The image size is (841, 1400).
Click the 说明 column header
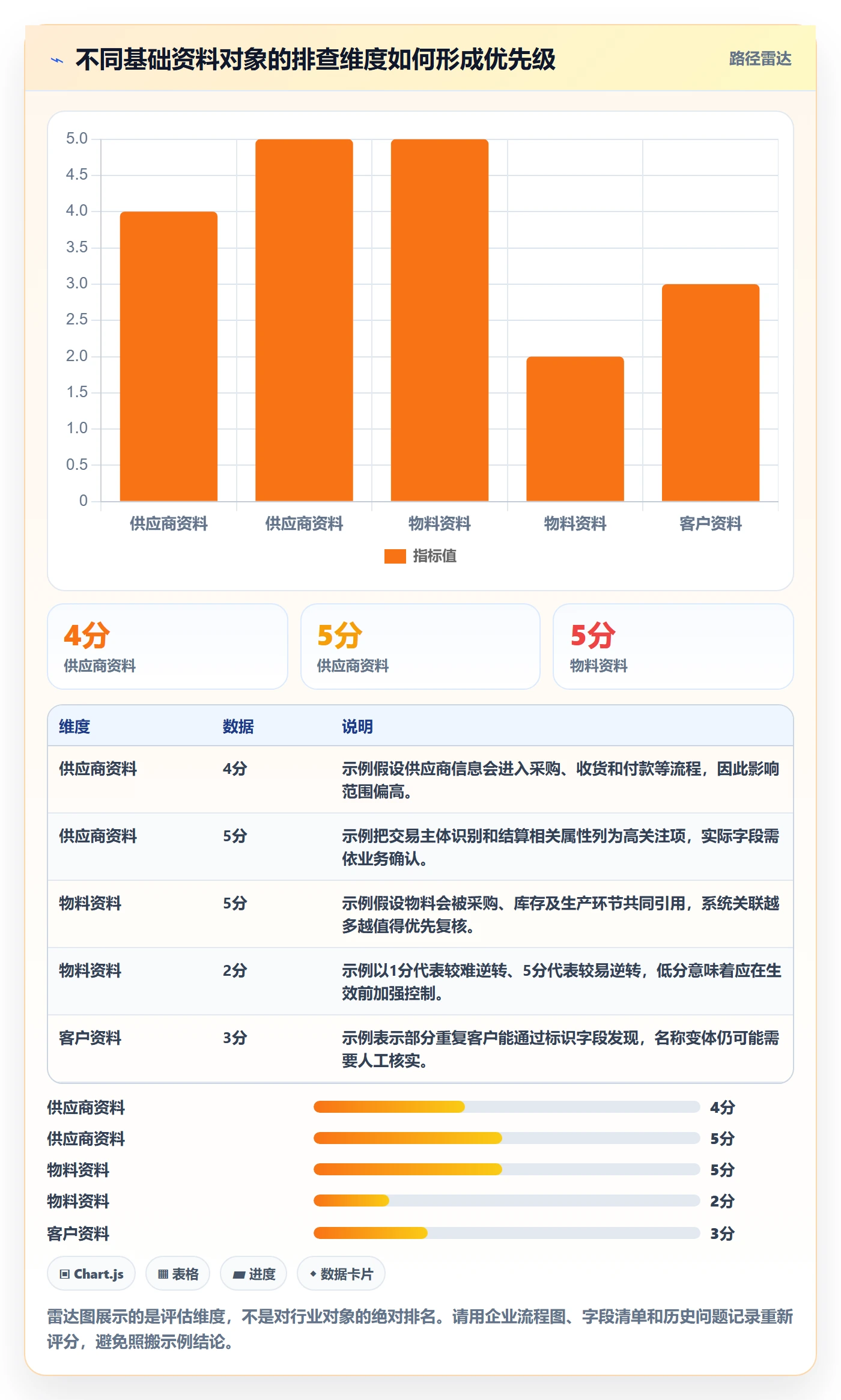click(x=357, y=727)
